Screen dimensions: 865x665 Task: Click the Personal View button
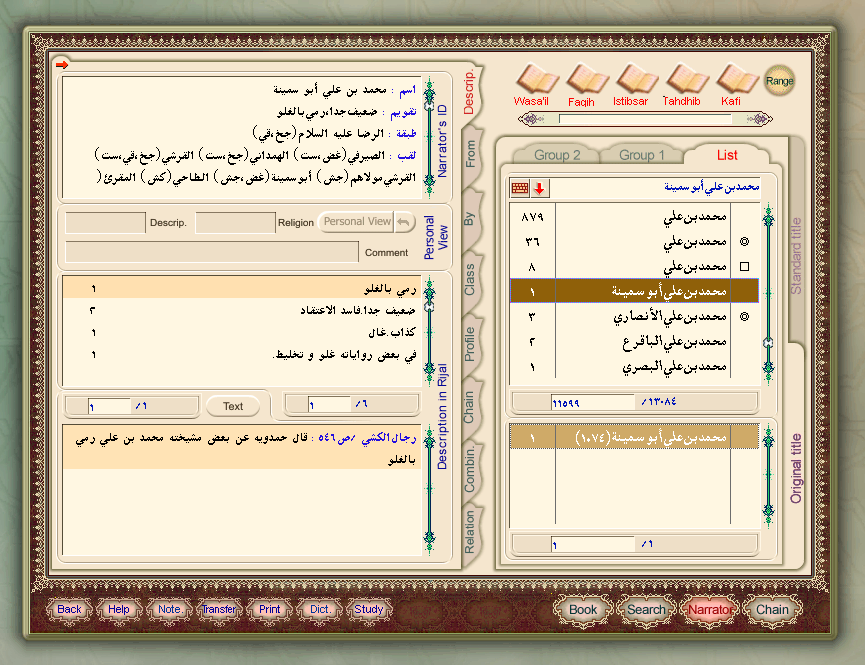point(357,222)
